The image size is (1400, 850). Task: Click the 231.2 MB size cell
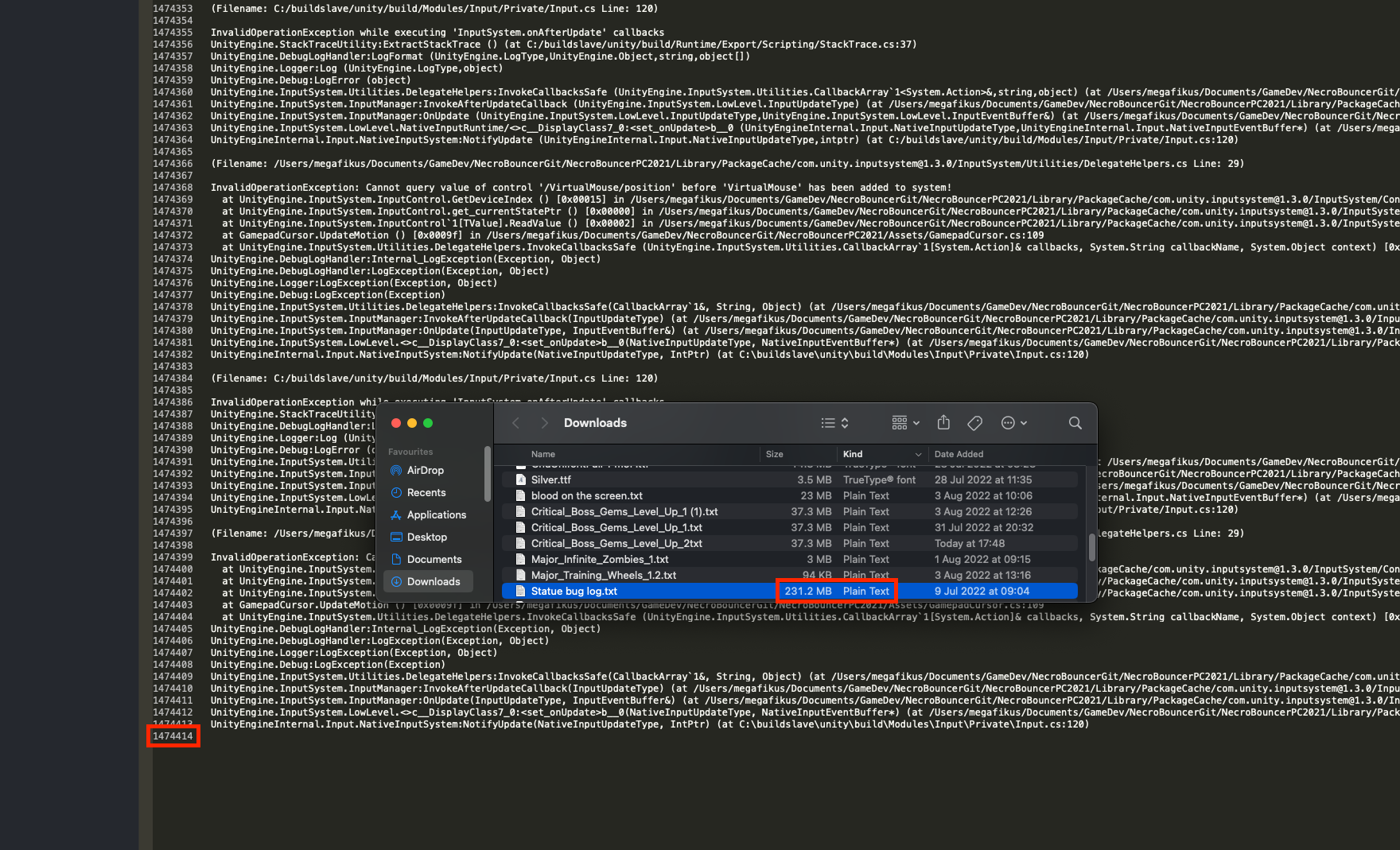808,592
